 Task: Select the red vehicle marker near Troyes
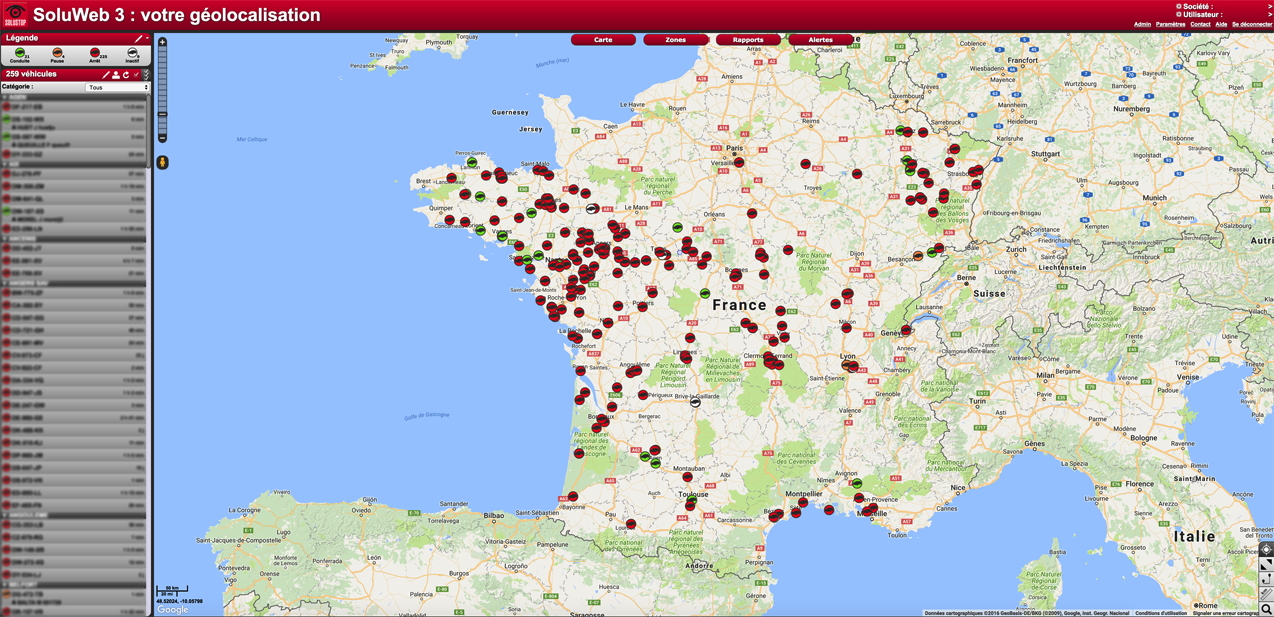pyautogui.click(x=805, y=164)
